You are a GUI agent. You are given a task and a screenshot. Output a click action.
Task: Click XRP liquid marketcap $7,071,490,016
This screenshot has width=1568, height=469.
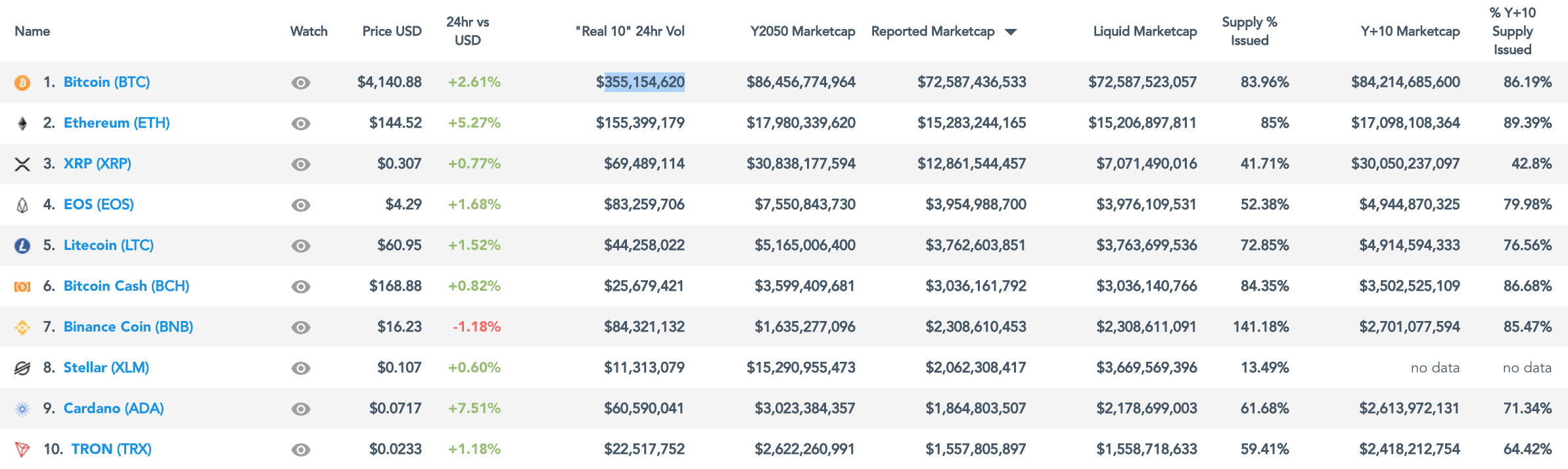pyautogui.click(x=1147, y=164)
